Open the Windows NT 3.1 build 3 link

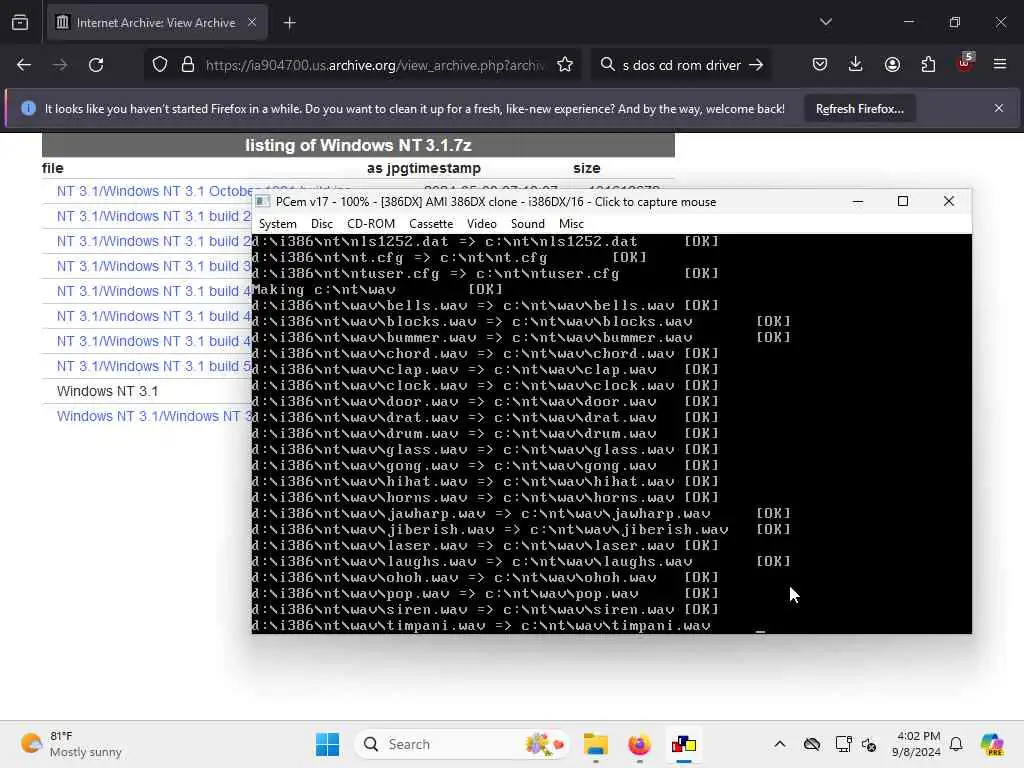(153, 266)
